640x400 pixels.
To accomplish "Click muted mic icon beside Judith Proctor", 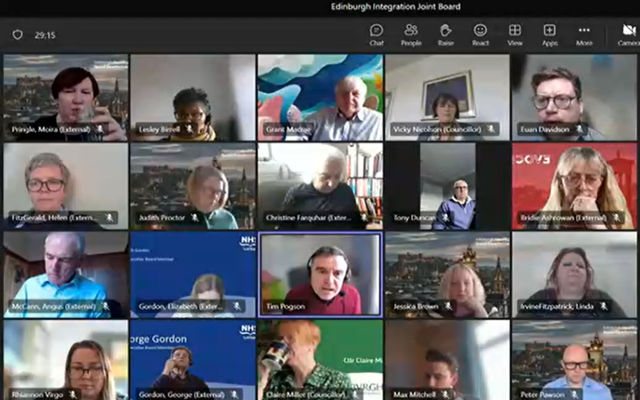I will coord(195,218).
